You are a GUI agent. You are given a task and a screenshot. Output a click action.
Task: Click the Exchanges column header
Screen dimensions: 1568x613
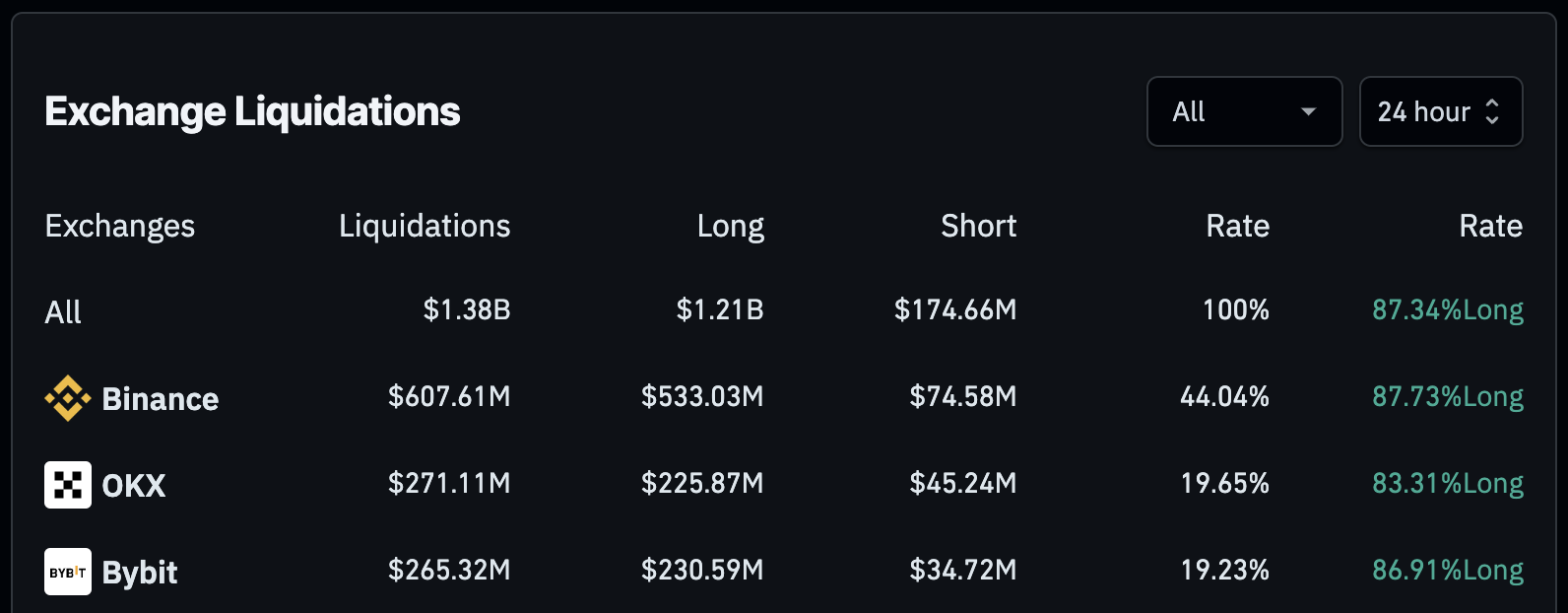coord(120,226)
